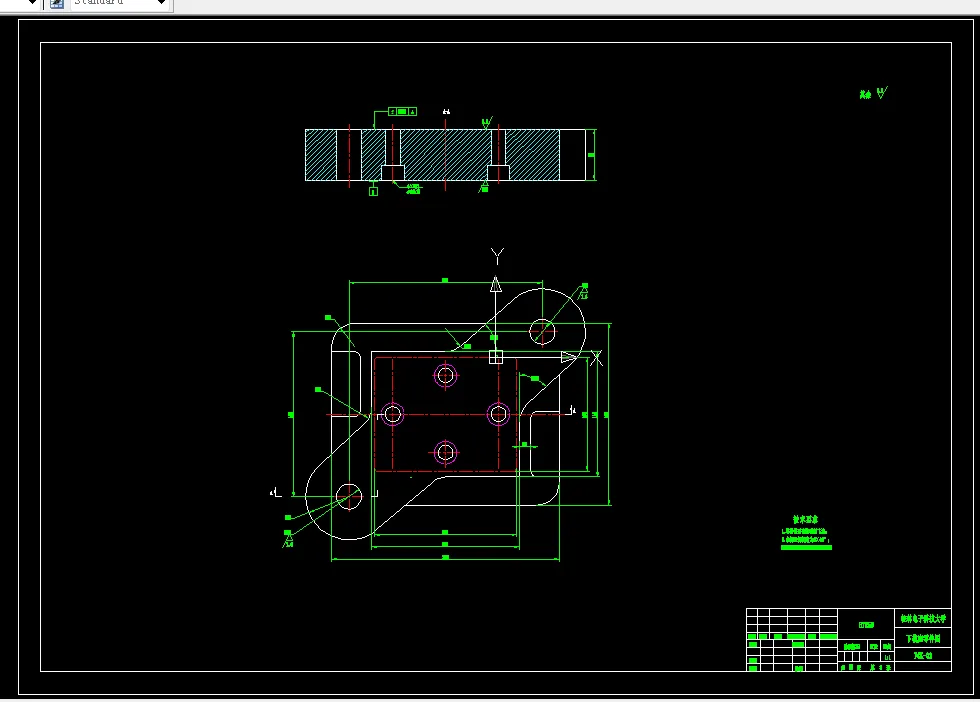Click the university name cell in title block
The height and width of the screenshot is (702, 980).
923,619
